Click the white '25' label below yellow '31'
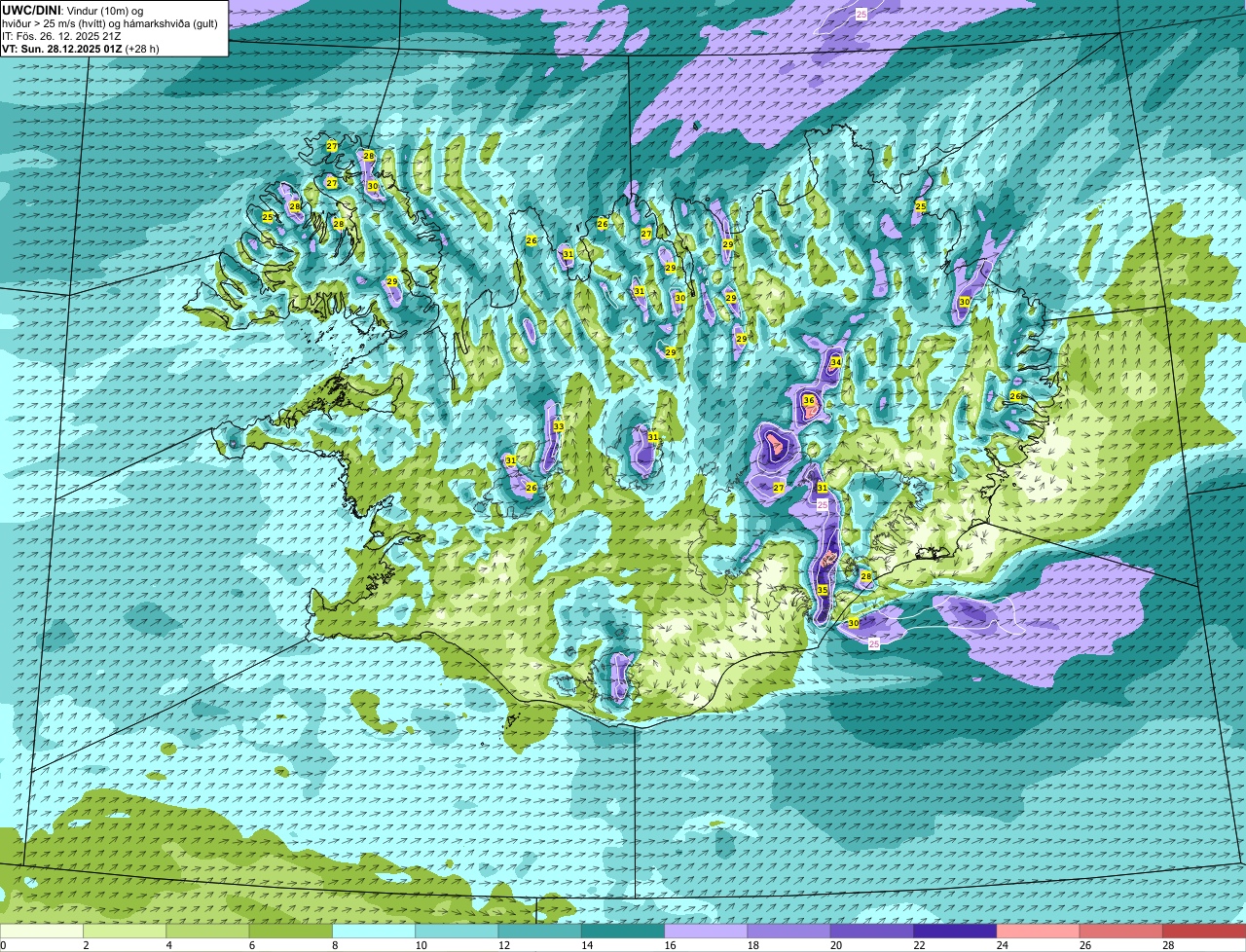 (x=823, y=505)
